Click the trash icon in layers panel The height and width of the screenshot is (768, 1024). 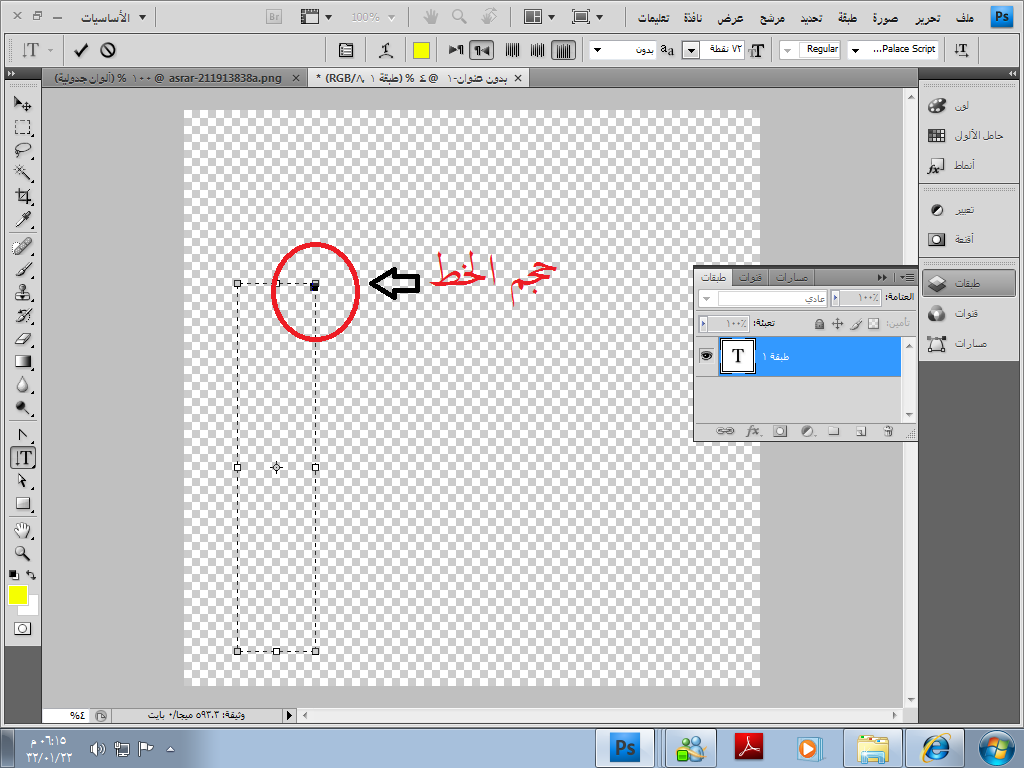[887, 431]
